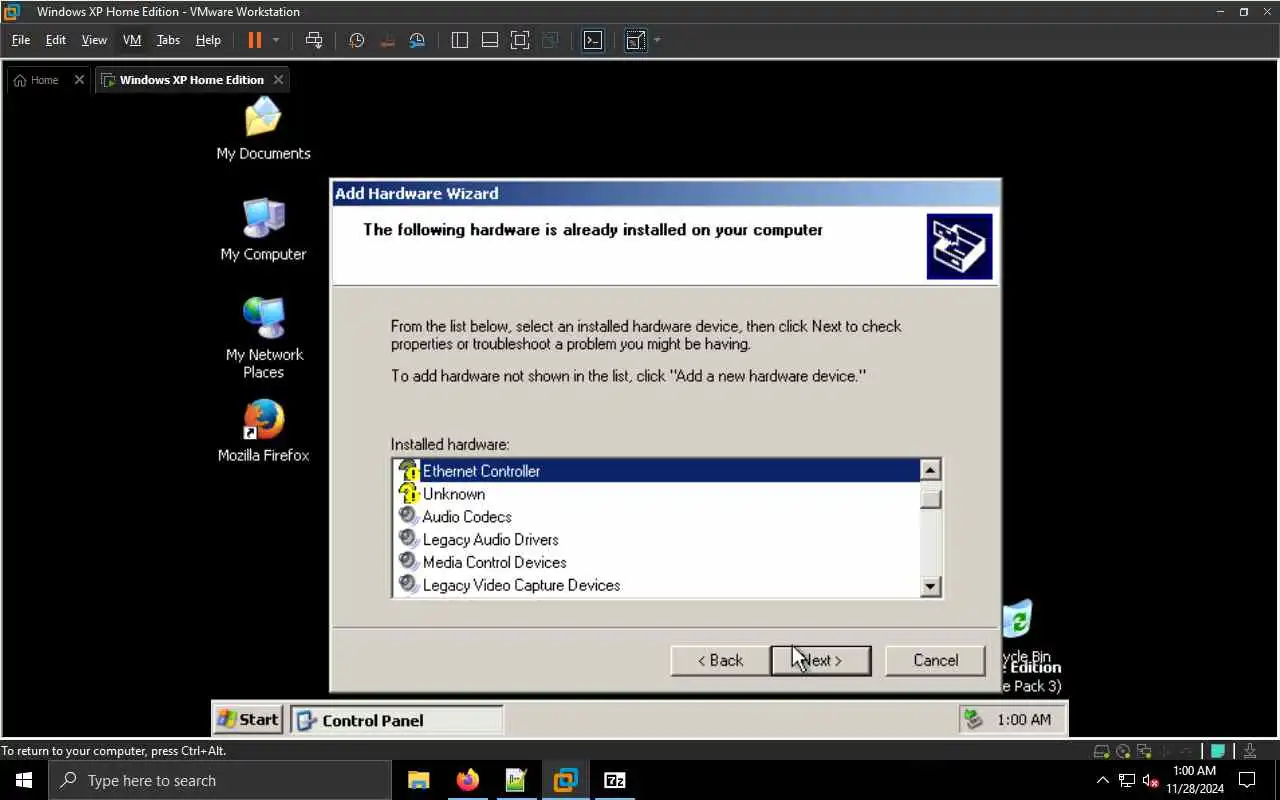
Task: Select Ethernet Controller in hardware list
Action: point(655,471)
